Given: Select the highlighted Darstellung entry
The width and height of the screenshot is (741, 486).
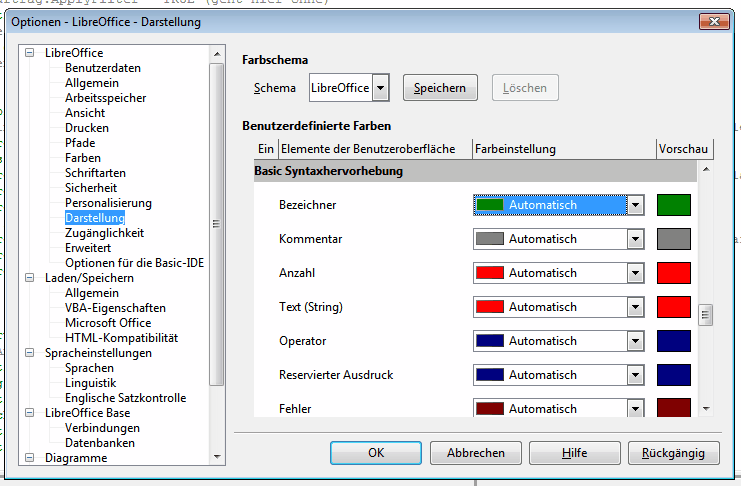Looking at the screenshot, I should [x=95, y=218].
